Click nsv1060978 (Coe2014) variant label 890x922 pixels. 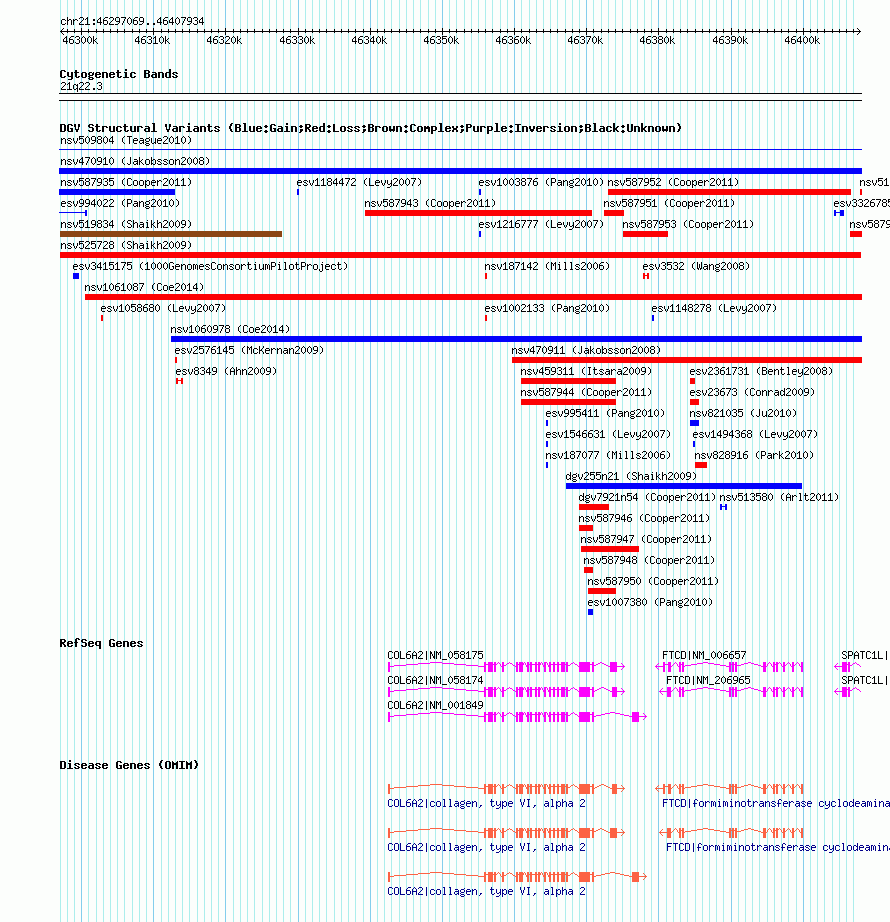click(230, 329)
